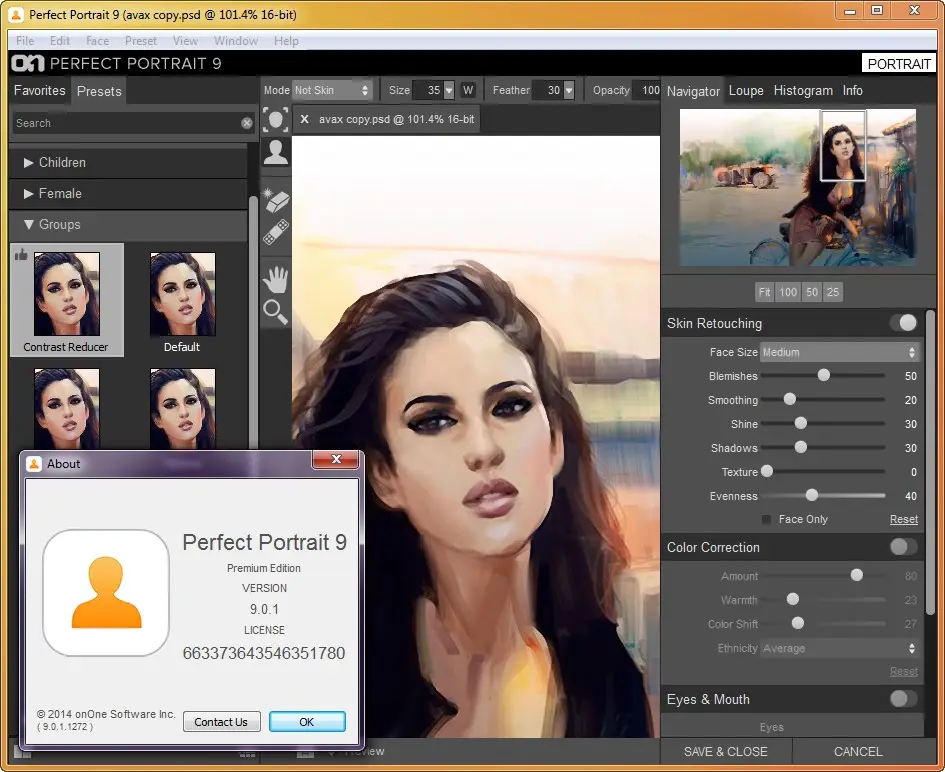Click the CANCEL button
The height and width of the screenshot is (772, 945).
tap(858, 752)
